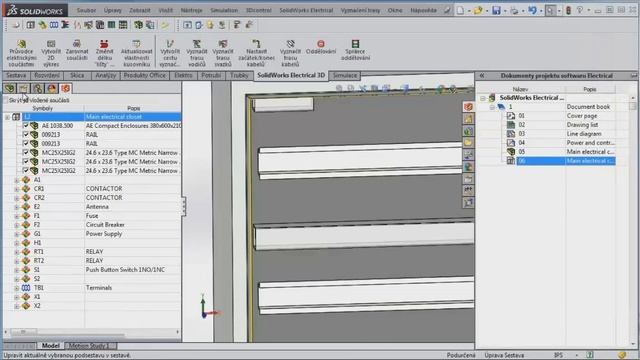Click the help question icon in status bar
Screen dimensions: 640x360
pyautogui.click(x=589, y=355)
